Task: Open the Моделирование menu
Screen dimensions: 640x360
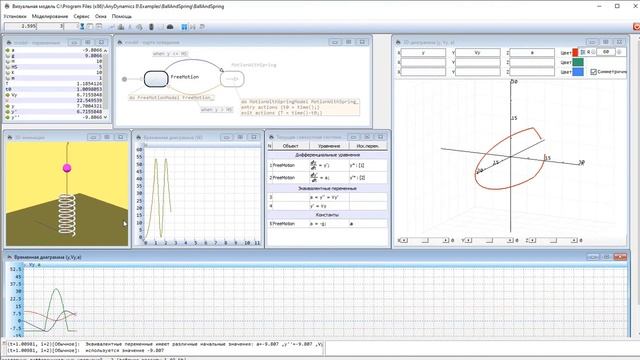Action: point(50,16)
